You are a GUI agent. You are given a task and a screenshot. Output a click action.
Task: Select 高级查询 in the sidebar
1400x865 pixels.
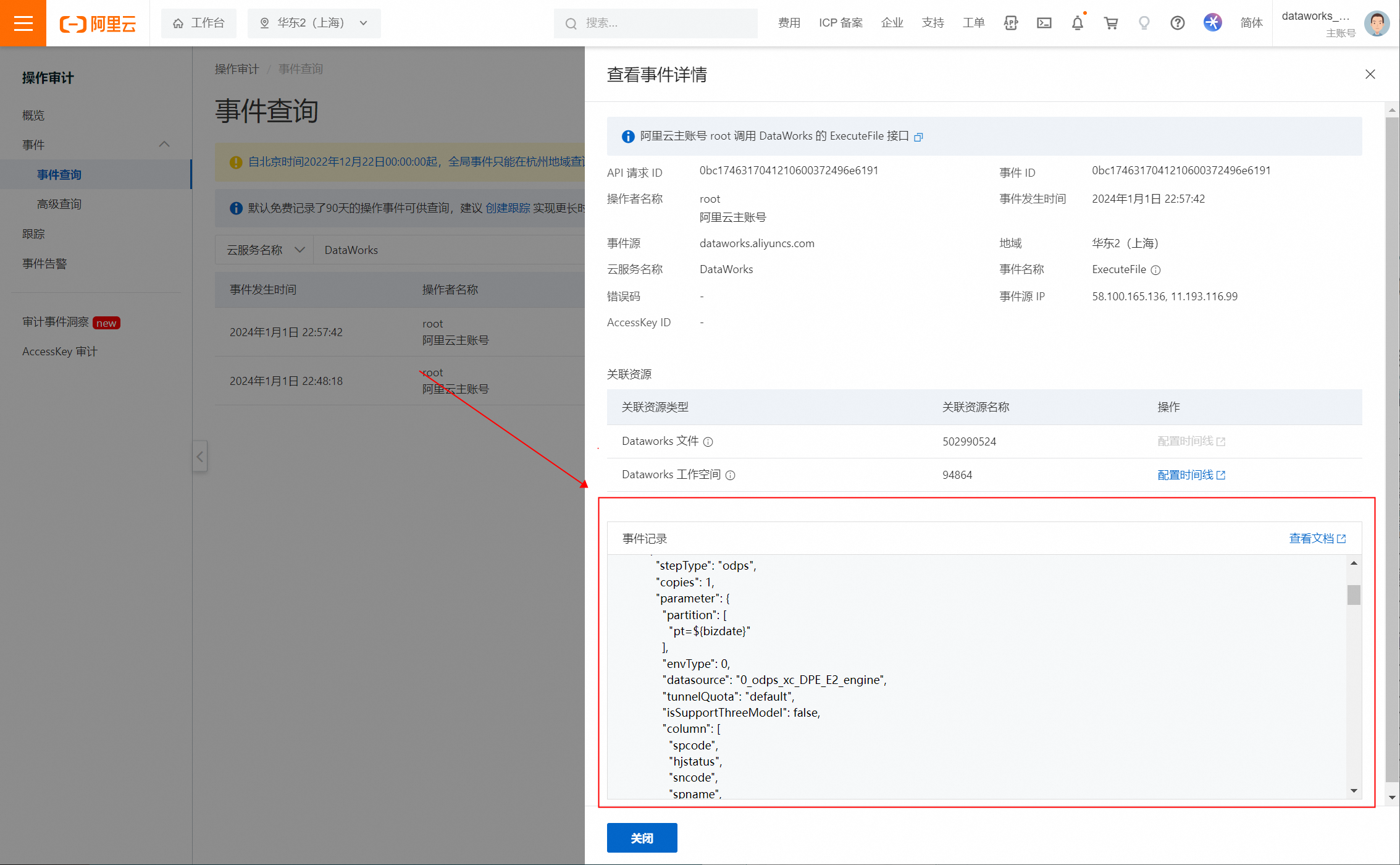click(x=59, y=205)
